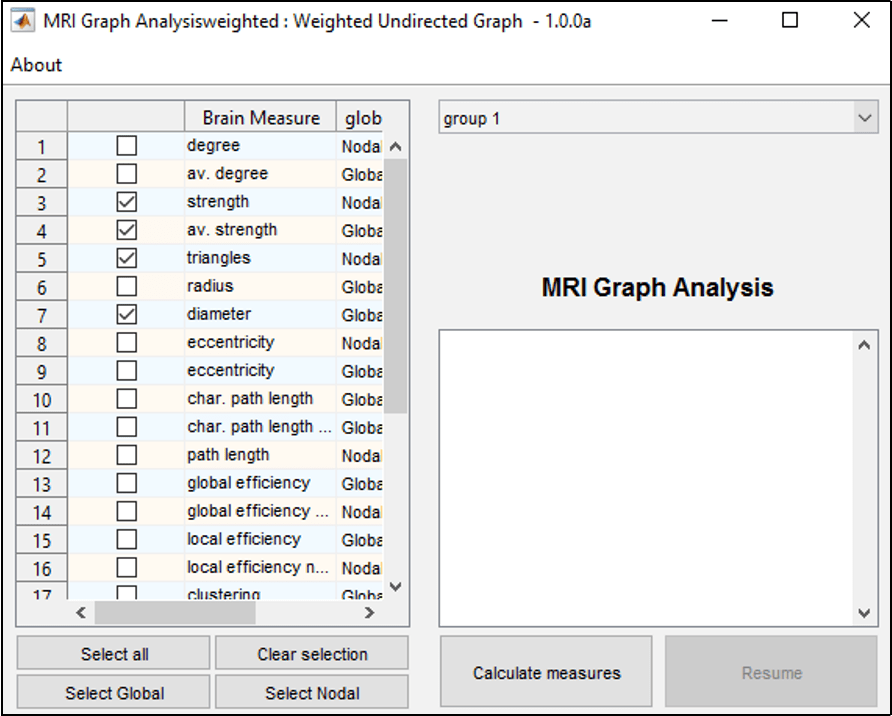Click the Clear selection button
The height and width of the screenshot is (716, 892).
(311, 654)
